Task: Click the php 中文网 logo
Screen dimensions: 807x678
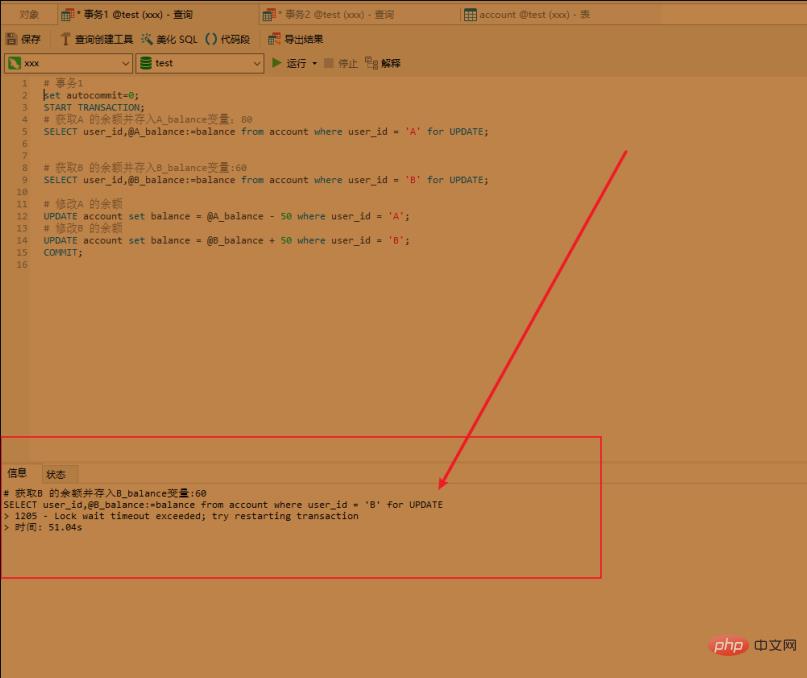Action: (751, 646)
